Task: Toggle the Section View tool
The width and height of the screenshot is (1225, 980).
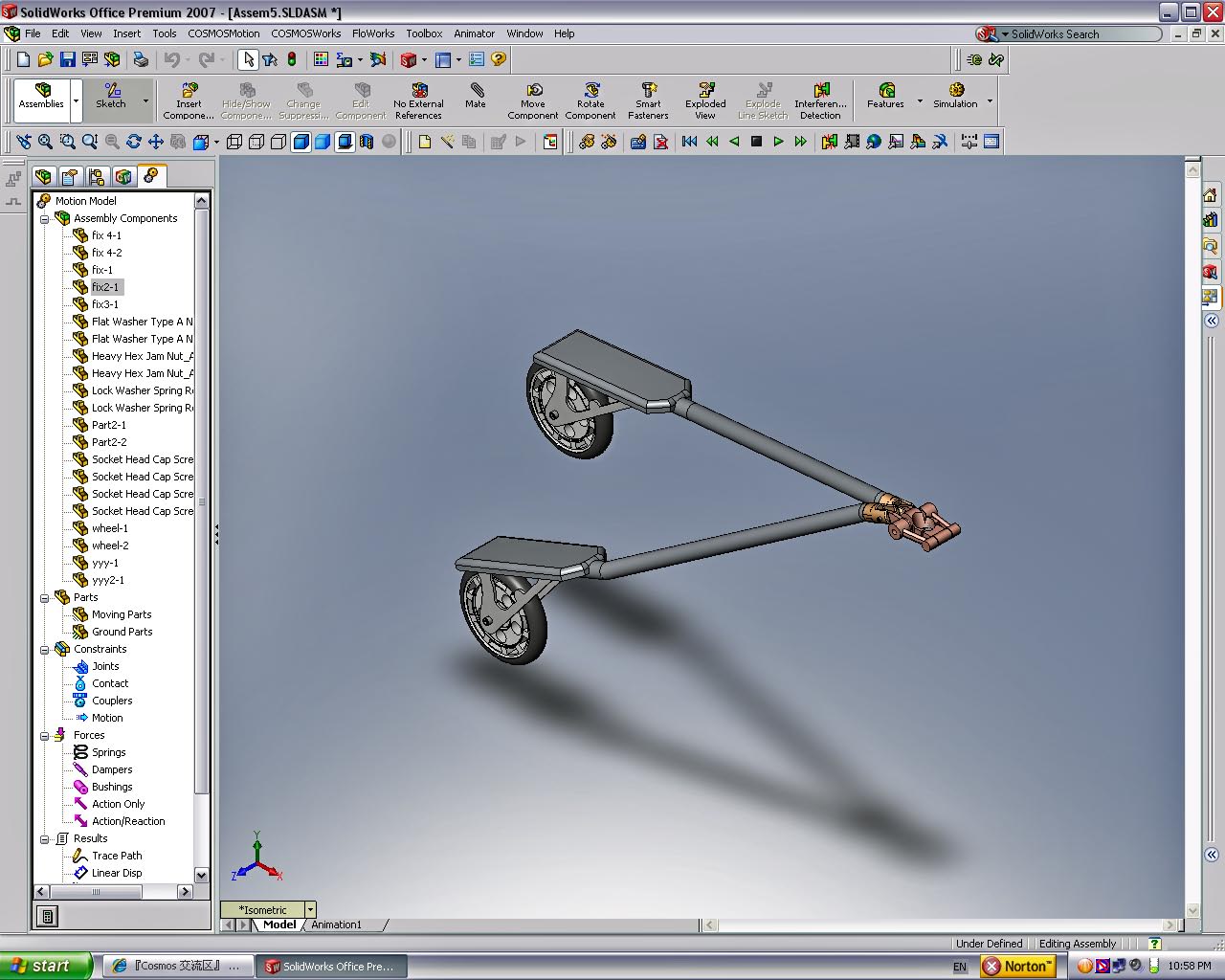Action: tap(367, 142)
